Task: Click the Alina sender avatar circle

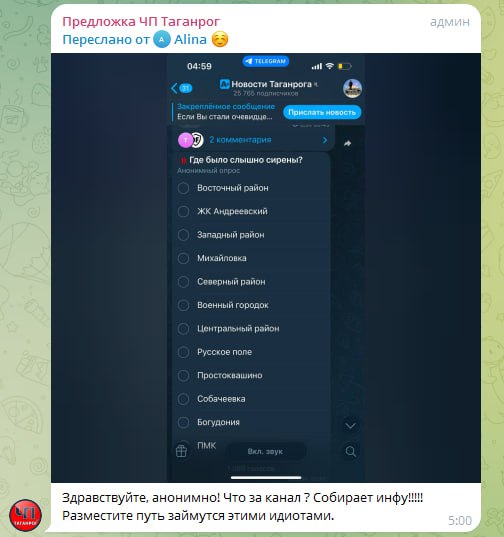Action: 162,40
